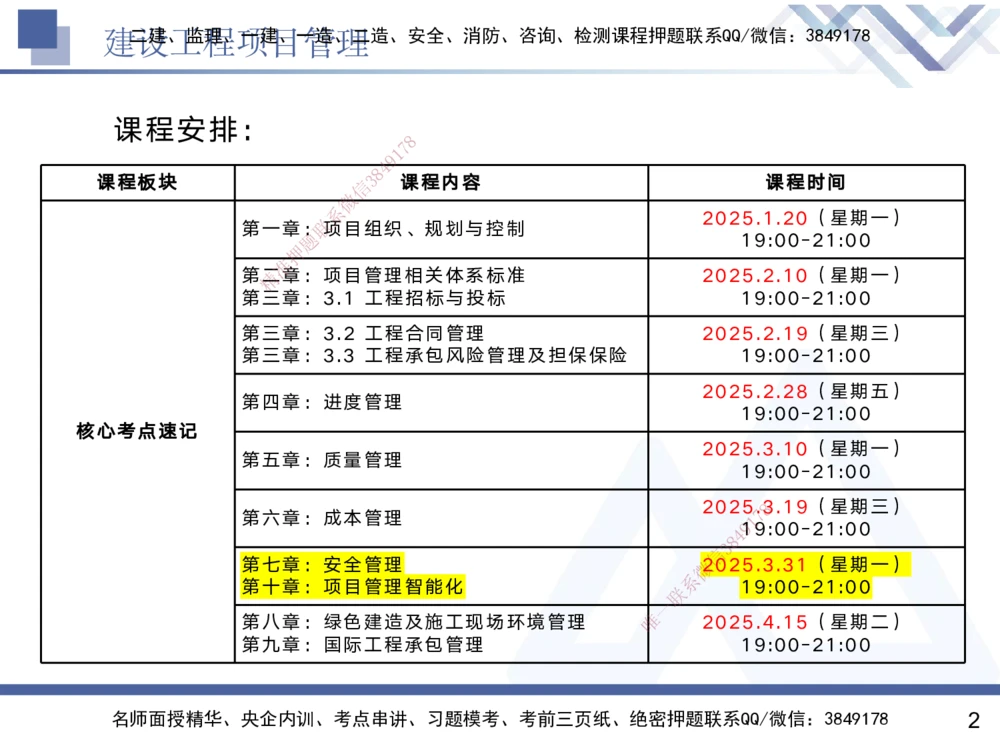This screenshot has width=1000, height=750.
Task: Select the 课程板块 column header
Action: [136, 181]
